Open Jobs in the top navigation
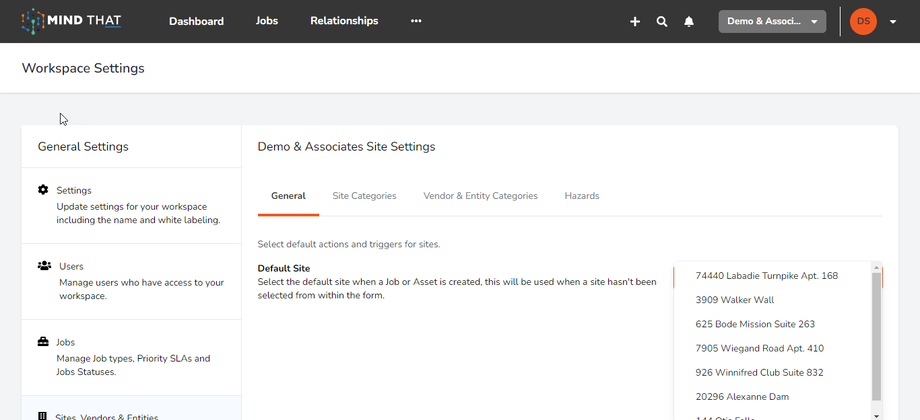The width and height of the screenshot is (920, 420). (x=267, y=21)
